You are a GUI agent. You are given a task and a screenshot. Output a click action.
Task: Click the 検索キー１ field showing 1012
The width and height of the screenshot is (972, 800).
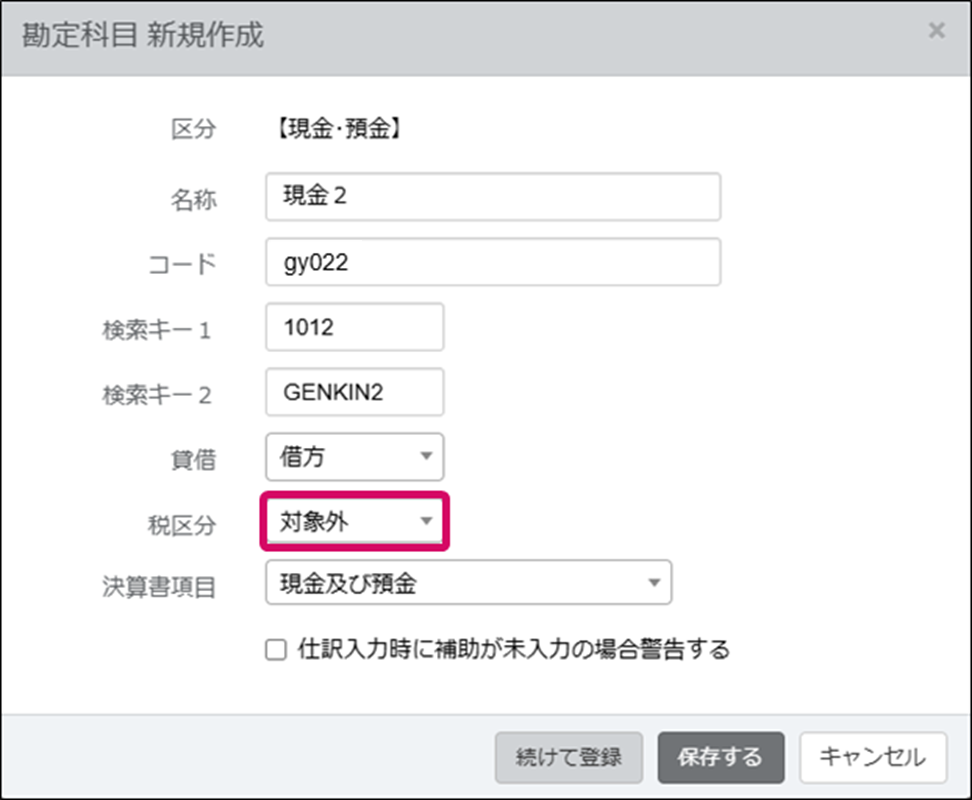click(x=355, y=328)
